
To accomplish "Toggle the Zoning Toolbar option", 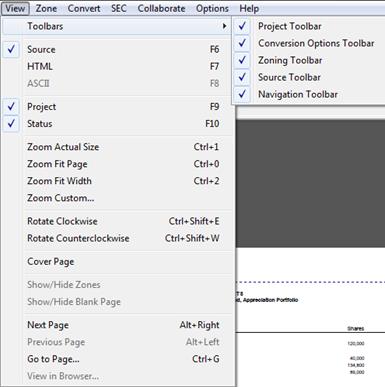I will pyautogui.click(x=309, y=60).
